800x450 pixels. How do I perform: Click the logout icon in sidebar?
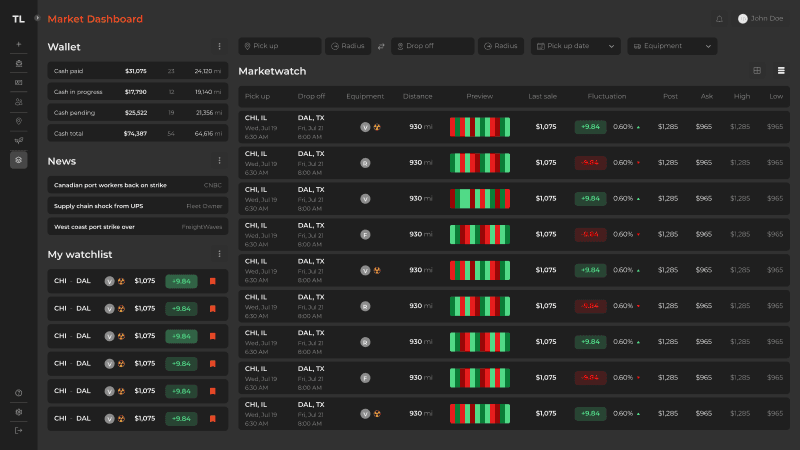point(18,430)
